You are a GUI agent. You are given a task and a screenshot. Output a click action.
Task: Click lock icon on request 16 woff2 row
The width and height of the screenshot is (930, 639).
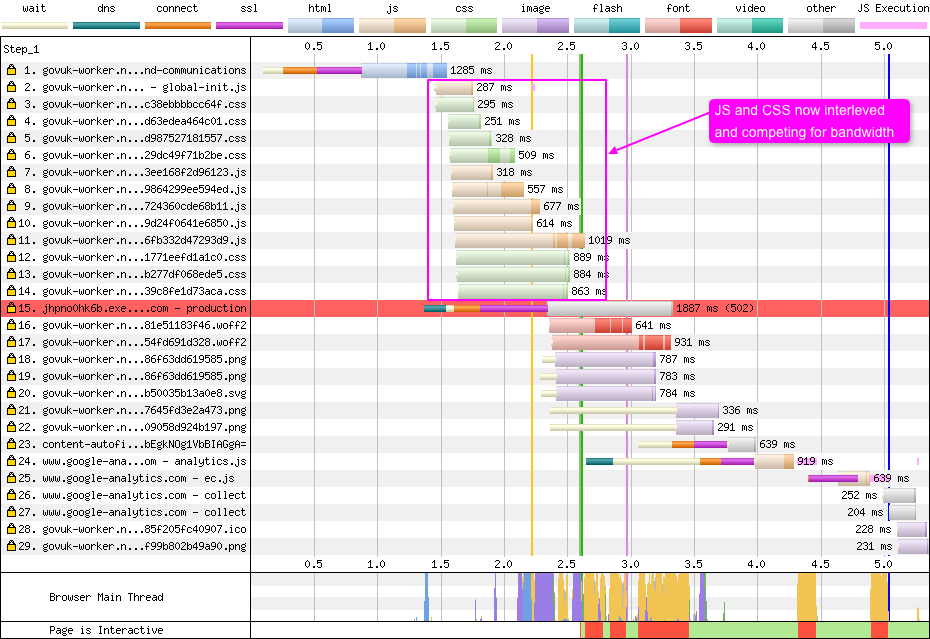coord(11,325)
